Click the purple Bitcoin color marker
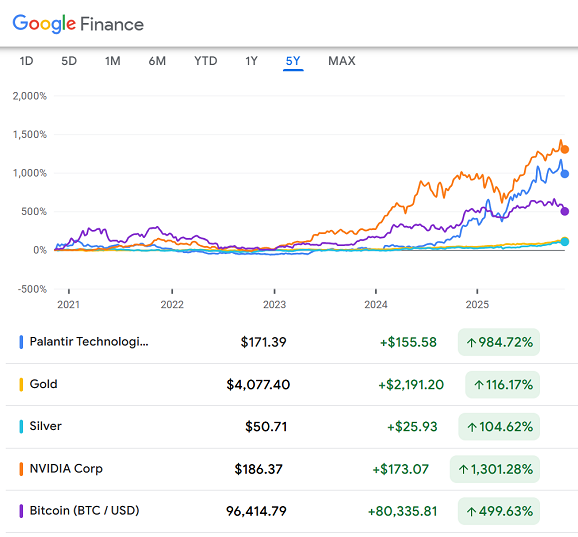The image size is (578, 537). coord(21,511)
